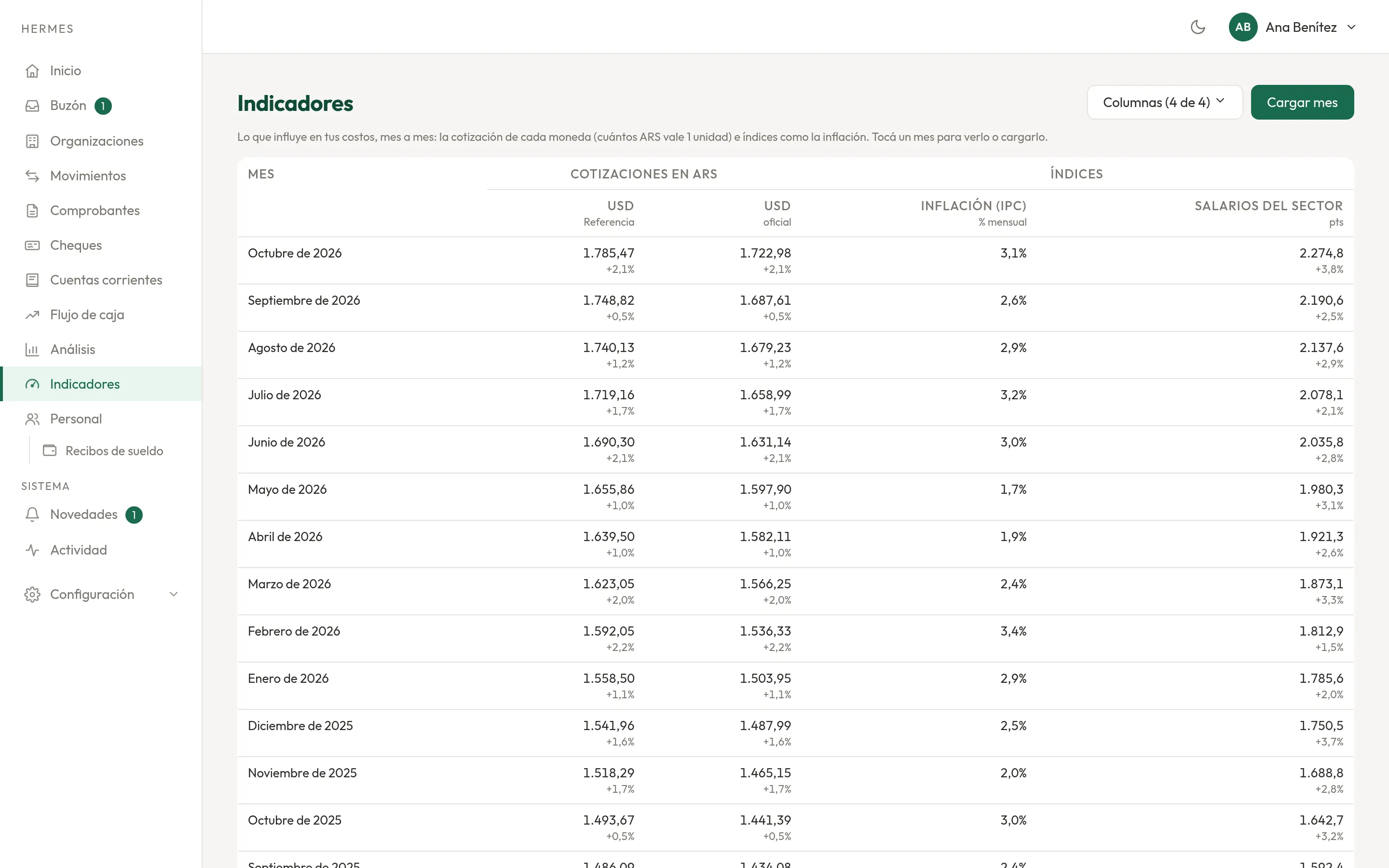Image resolution: width=1389 pixels, height=868 pixels.
Task: Click the 3,4% inflation value for Febrero
Action: 1013,631
